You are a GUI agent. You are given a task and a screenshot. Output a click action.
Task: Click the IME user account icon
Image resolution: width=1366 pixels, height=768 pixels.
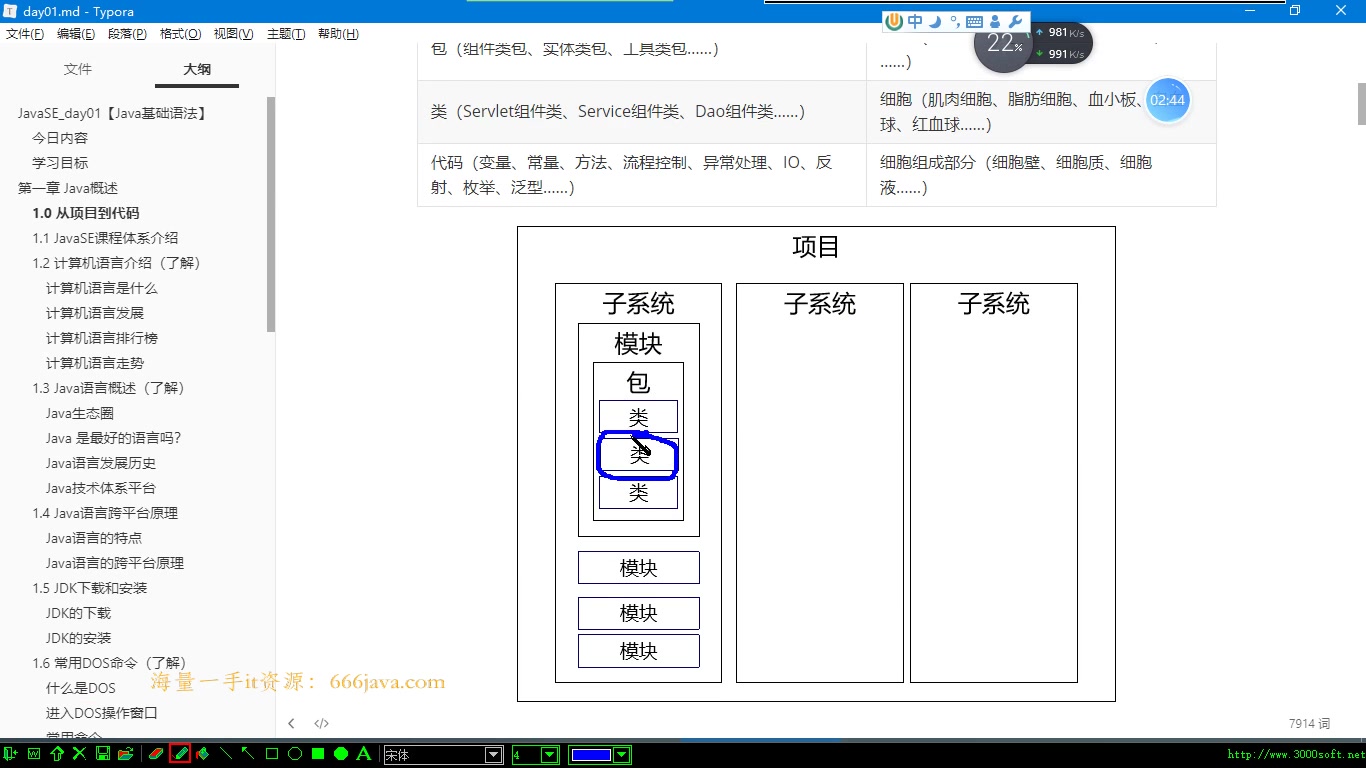point(995,21)
